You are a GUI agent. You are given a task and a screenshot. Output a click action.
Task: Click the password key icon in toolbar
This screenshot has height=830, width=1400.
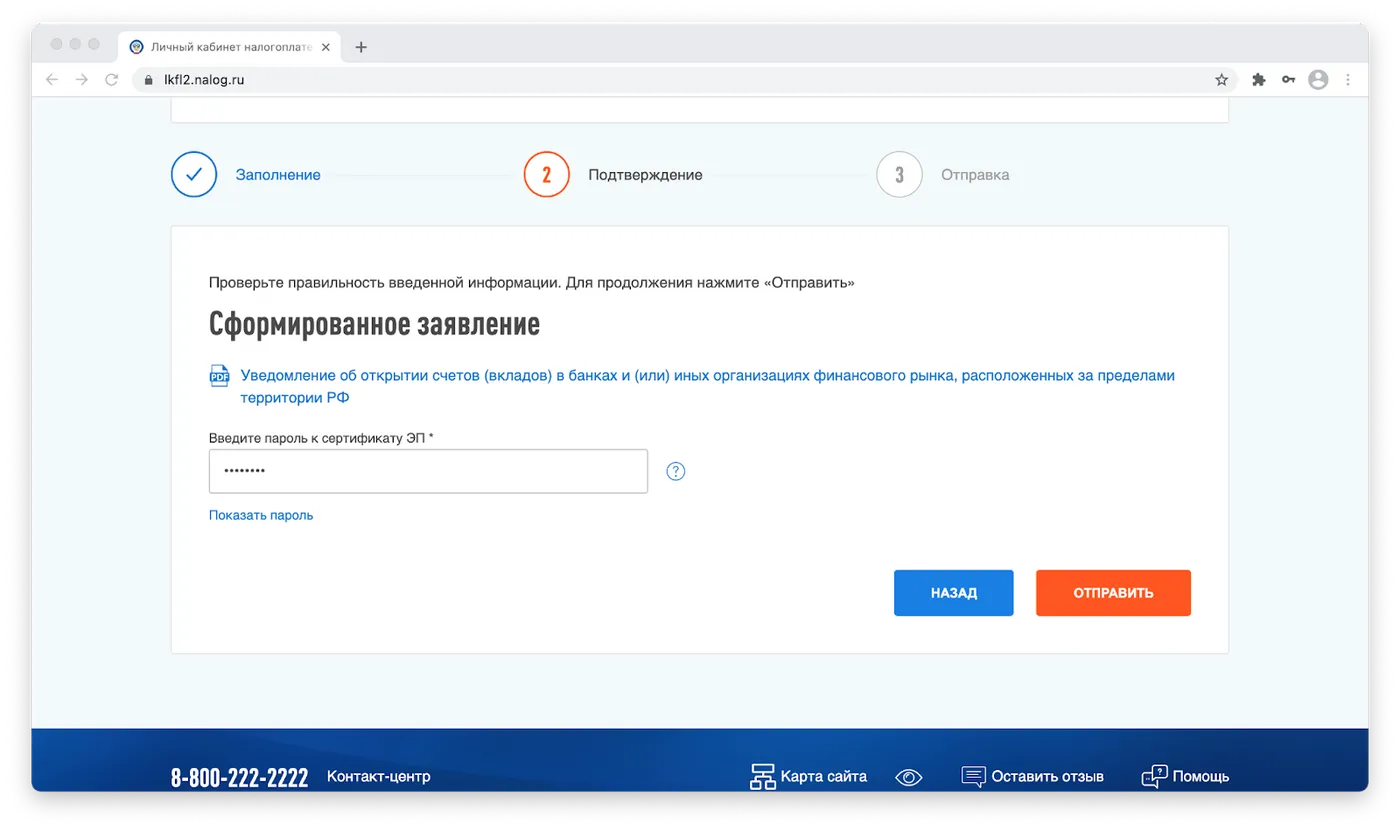[1289, 80]
